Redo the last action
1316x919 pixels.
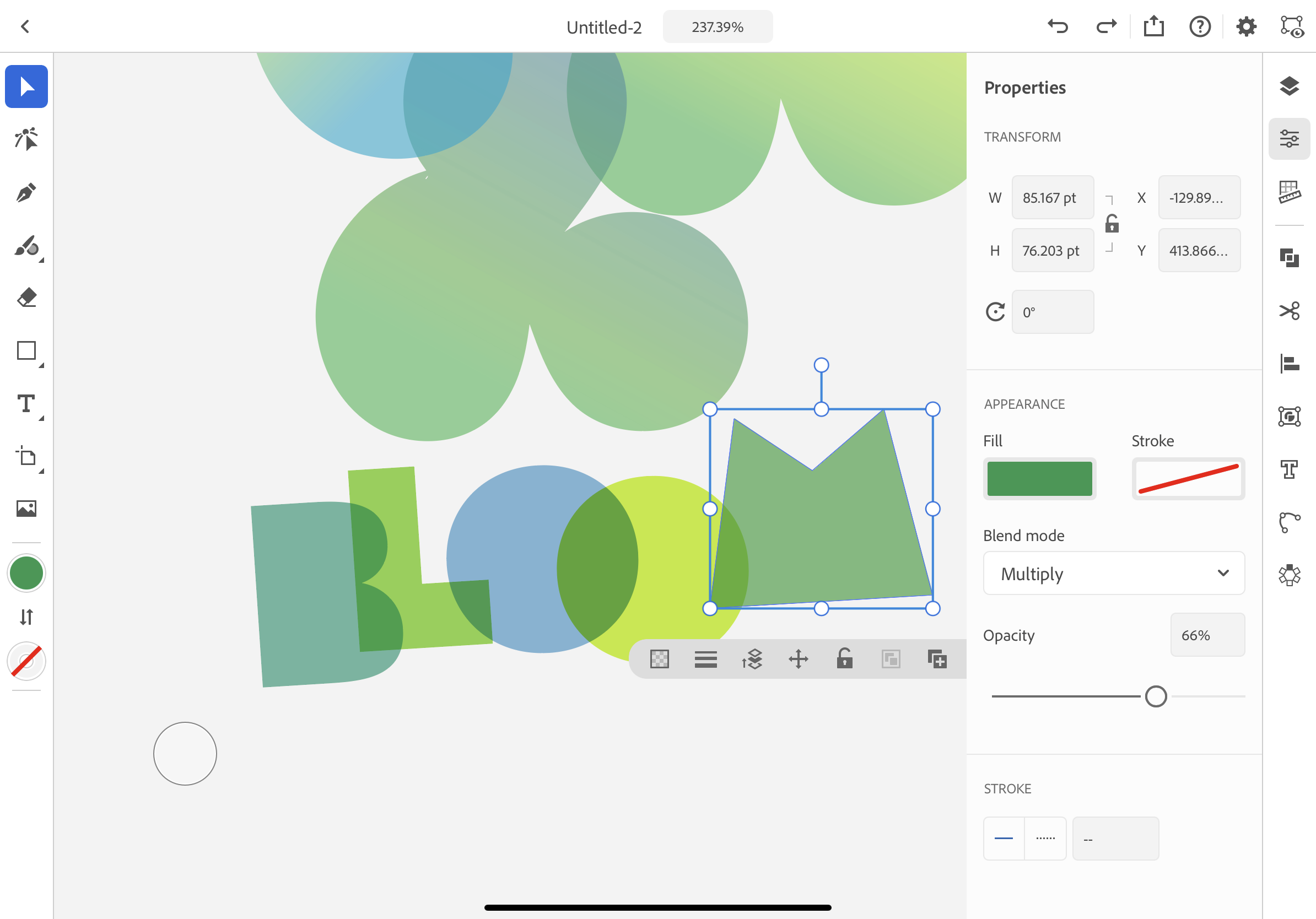pyautogui.click(x=1105, y=26)
